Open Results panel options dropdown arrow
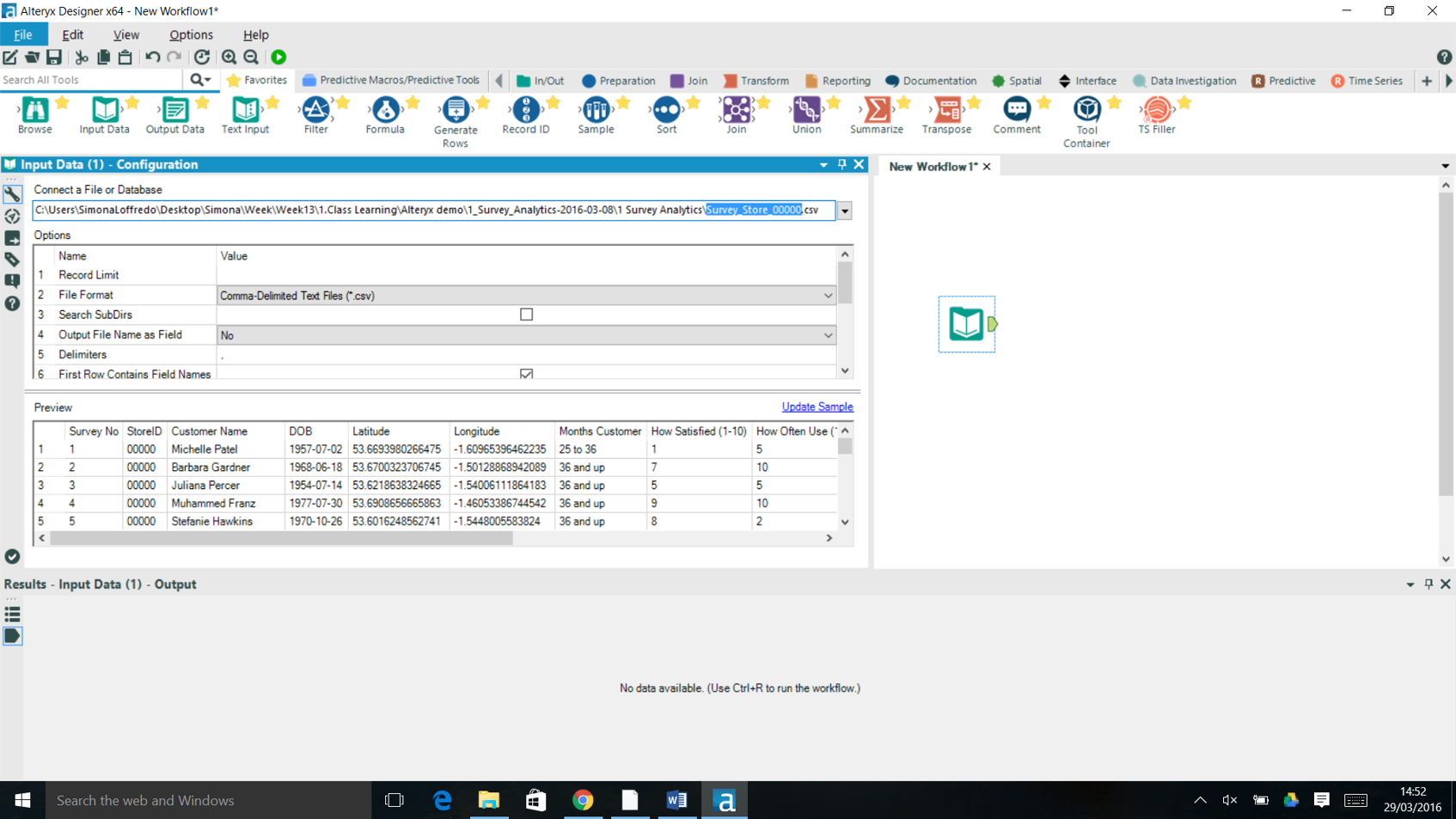 tap(1410, 584)
